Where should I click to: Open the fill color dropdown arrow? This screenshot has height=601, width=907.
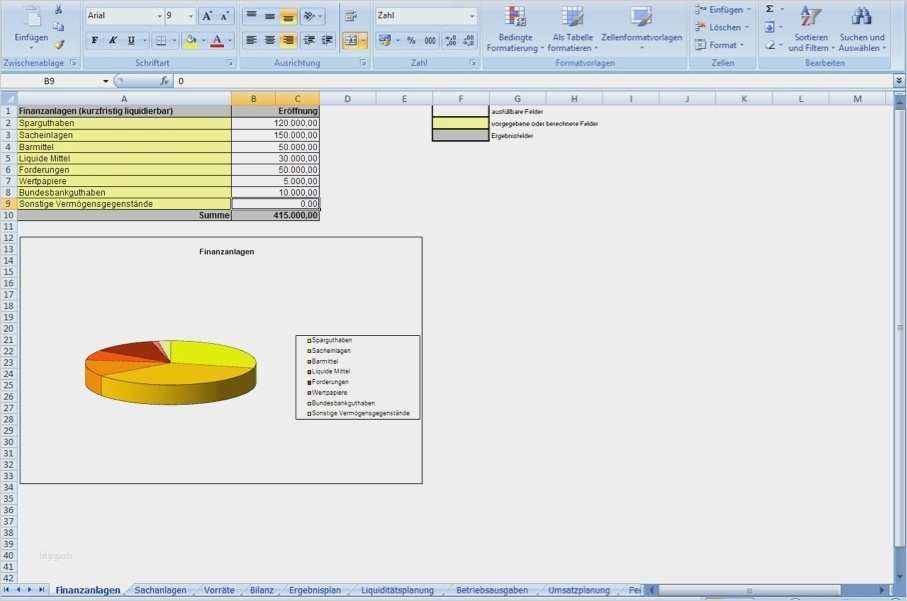click(203, 40)
